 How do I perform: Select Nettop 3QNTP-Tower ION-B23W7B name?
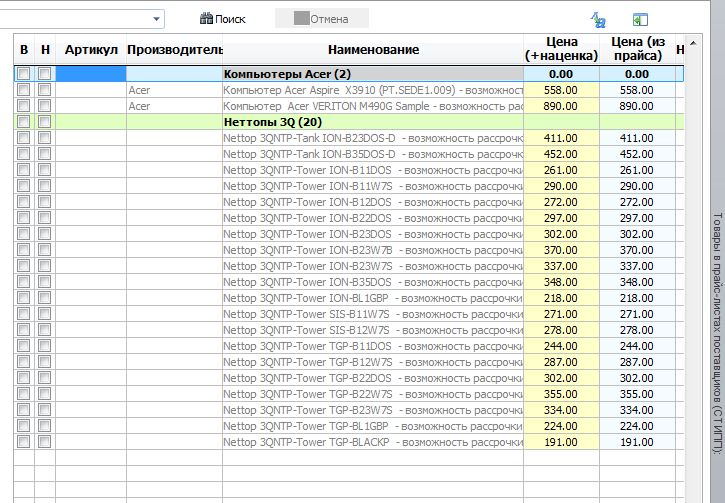tap(373, 250)
